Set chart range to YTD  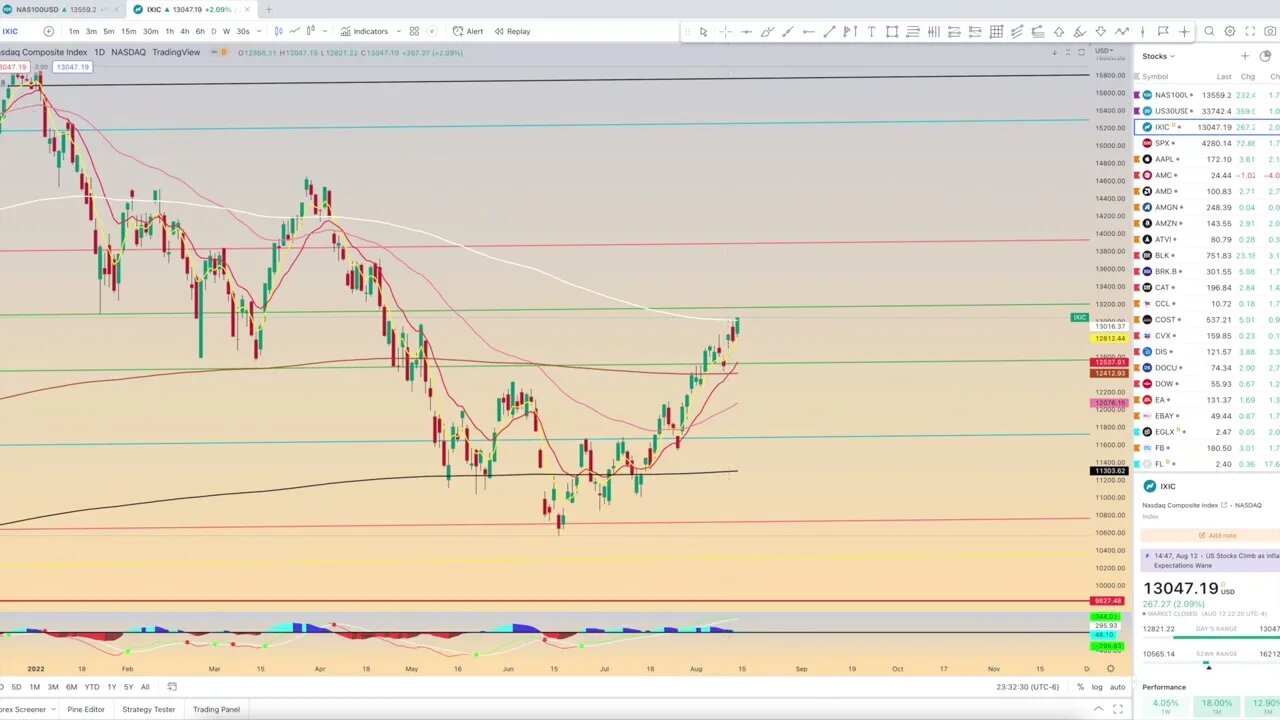tap(92, 687)
